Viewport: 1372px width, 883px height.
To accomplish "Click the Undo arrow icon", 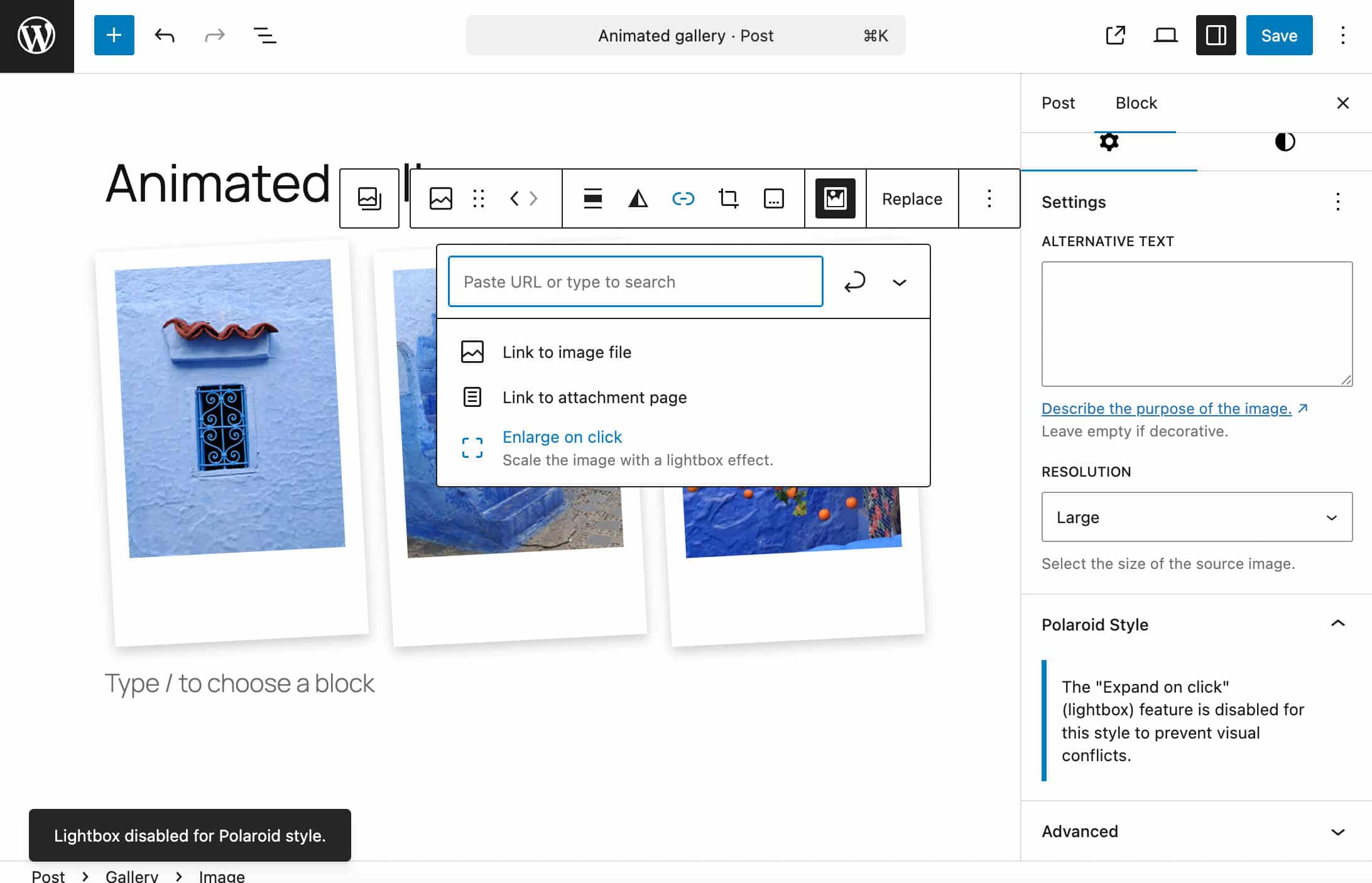I will coord(164,35).
